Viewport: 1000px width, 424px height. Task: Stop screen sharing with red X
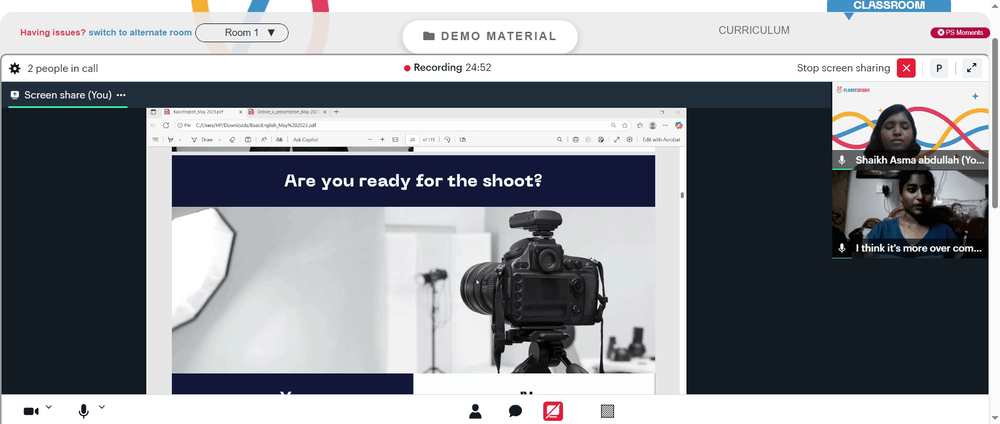906,68
